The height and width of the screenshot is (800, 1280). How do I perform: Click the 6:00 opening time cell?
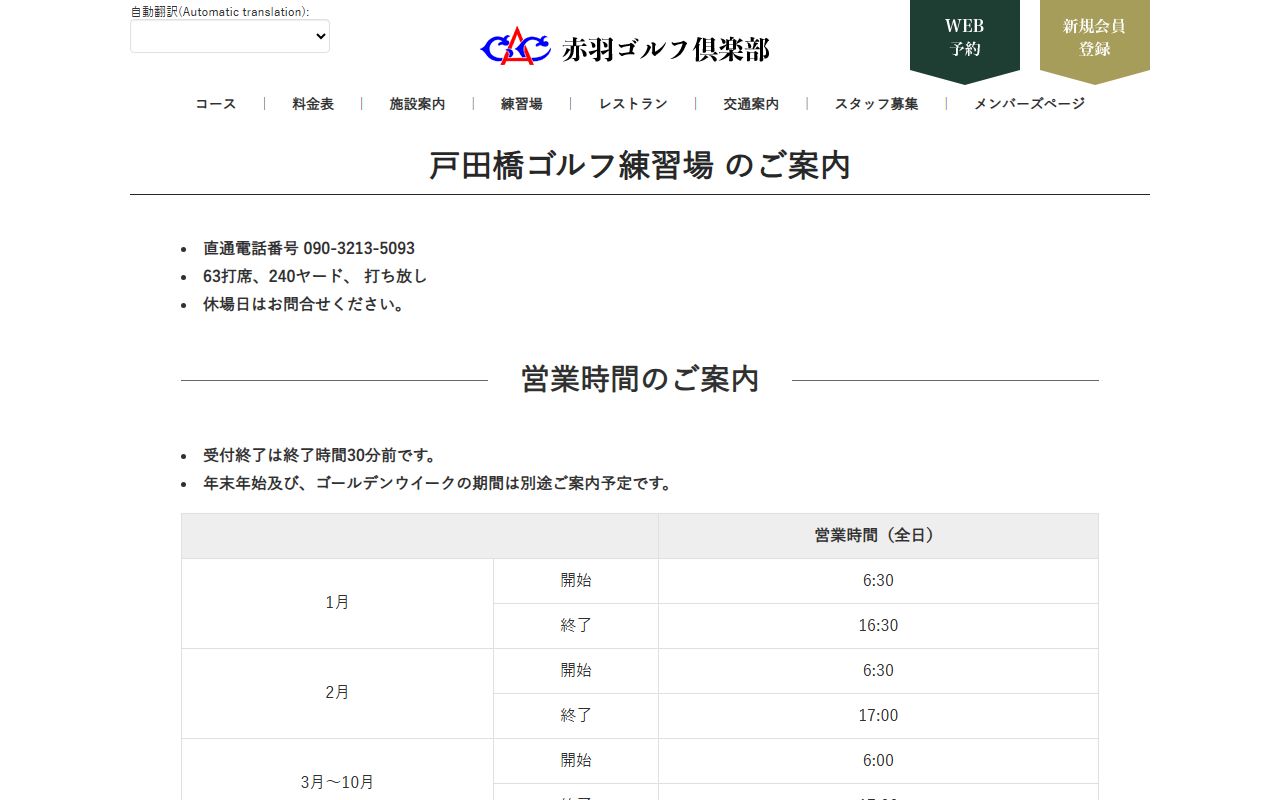pos(878,761)
